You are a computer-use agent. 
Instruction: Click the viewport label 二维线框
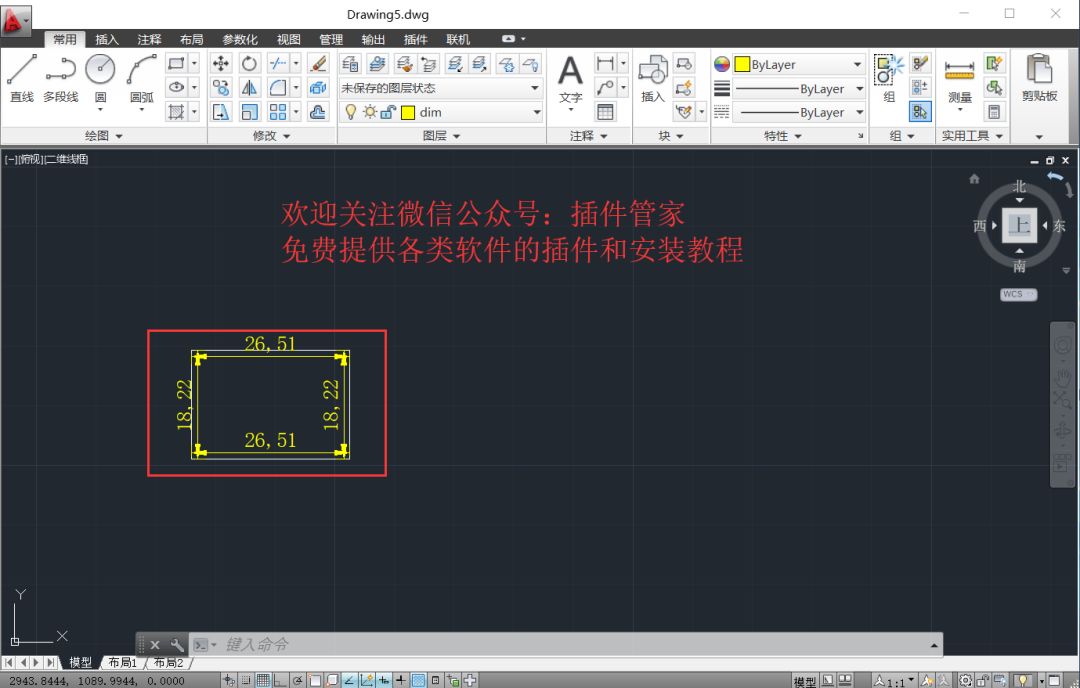[x=67, y=159]
